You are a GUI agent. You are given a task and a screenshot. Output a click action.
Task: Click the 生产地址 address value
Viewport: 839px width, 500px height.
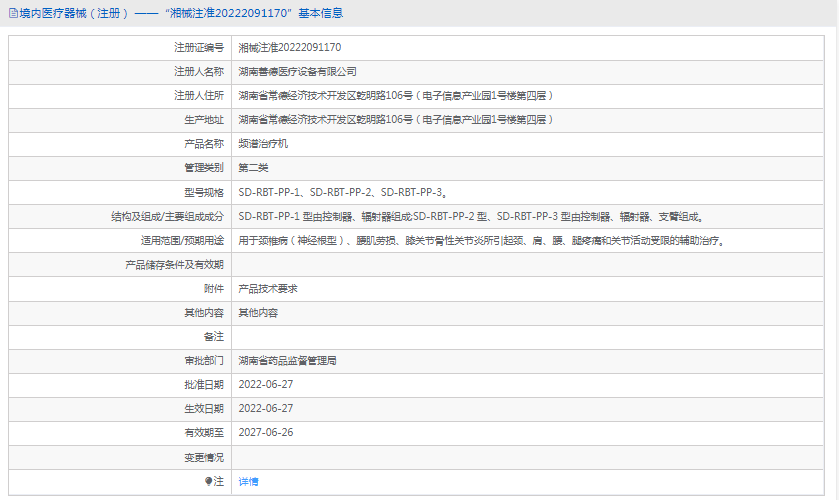(396, 120)
